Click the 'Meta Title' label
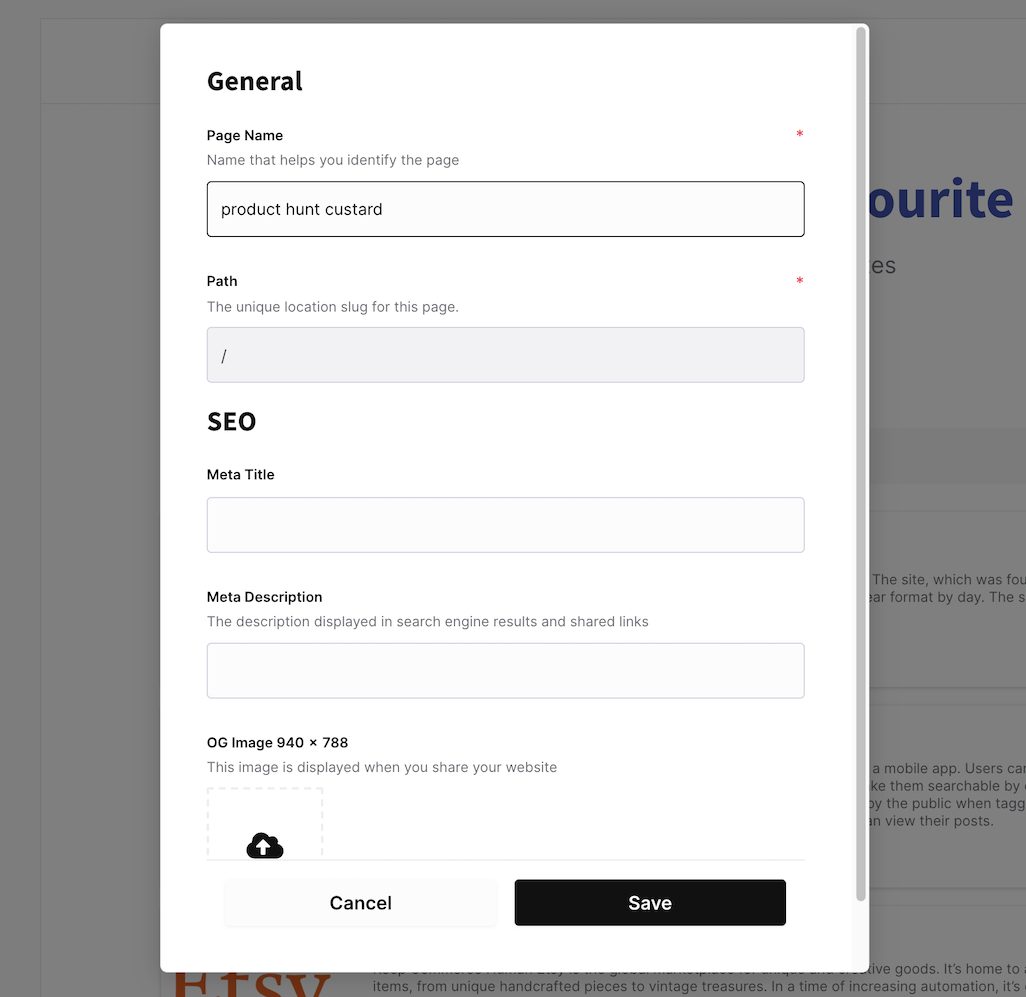The image size is (1026, 997). pyautogui.click(x=241, y=475)
